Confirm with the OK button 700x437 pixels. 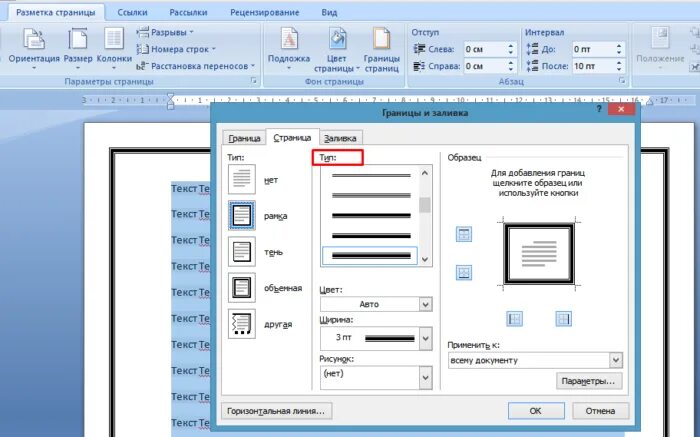pyautogui.click(x=536, y=411)
